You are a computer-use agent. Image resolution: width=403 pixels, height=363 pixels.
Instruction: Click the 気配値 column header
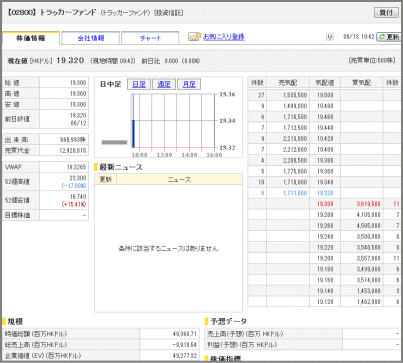(325, 83)
